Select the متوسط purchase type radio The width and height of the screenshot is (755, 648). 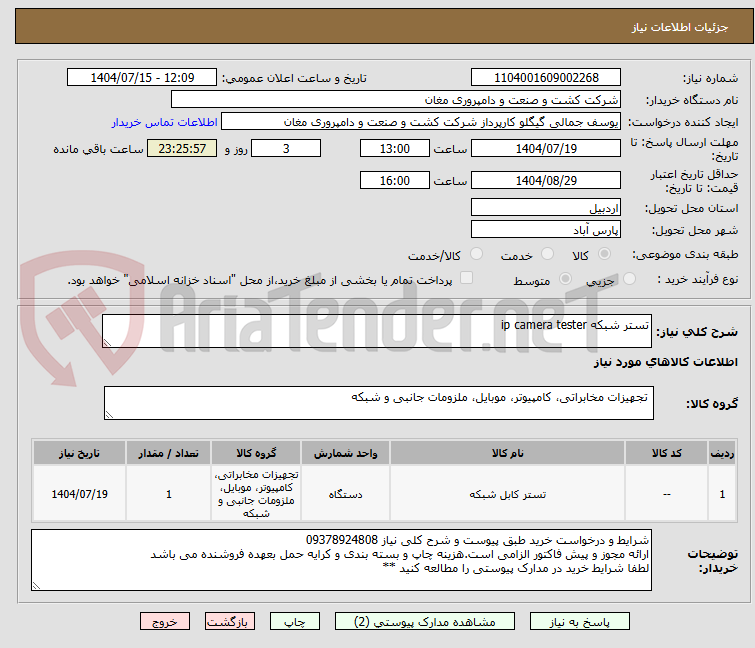coord(565,279)
